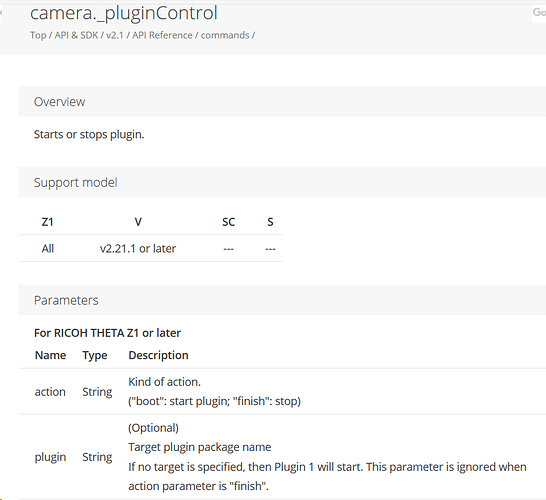Image resolution: width=546 pixels, height=500 pixels.
Task: Open the Top breadcrumb link
Action: click(x=38, y=35)
